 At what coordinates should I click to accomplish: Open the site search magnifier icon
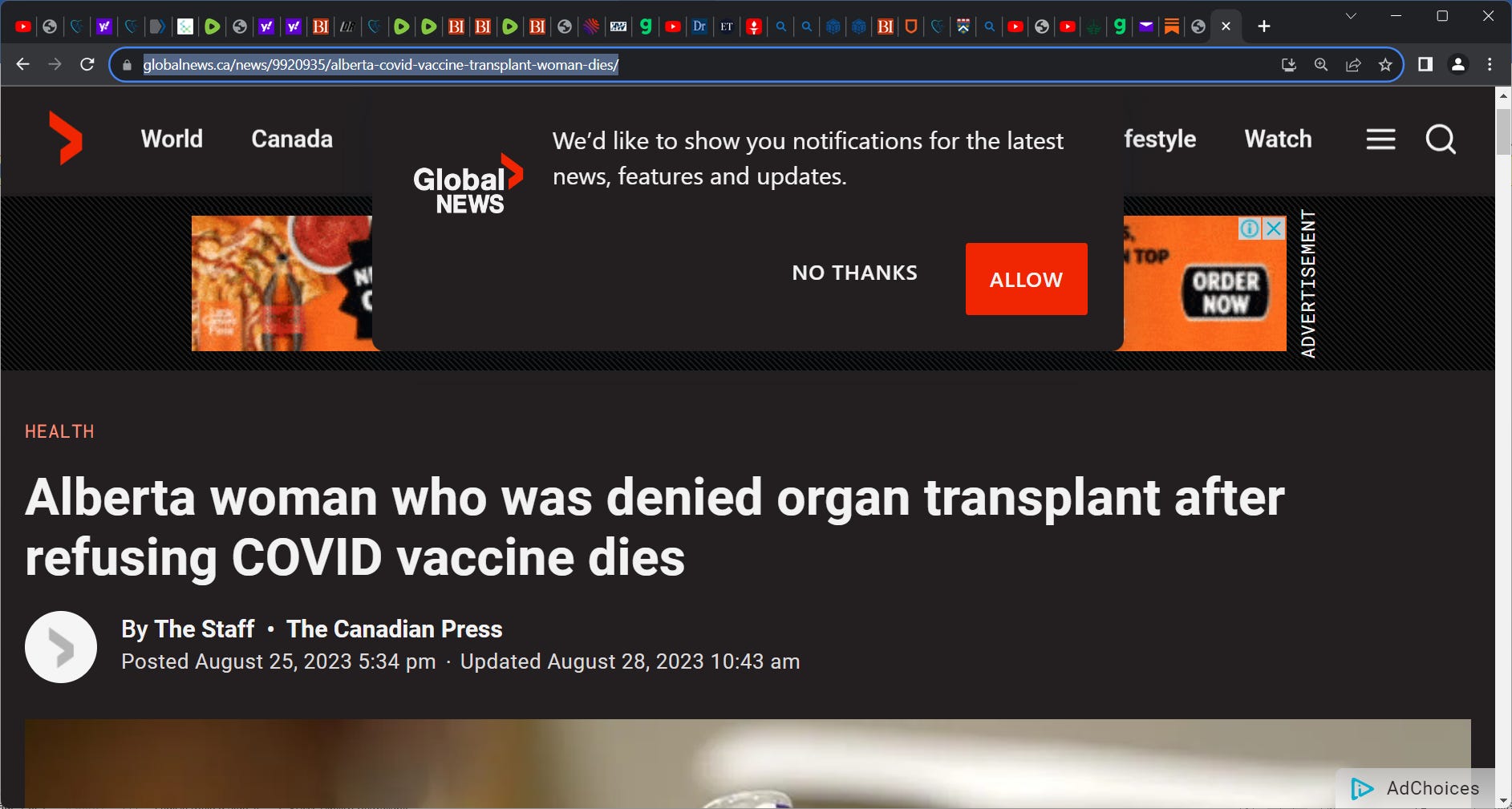(x=1441, y=140)
